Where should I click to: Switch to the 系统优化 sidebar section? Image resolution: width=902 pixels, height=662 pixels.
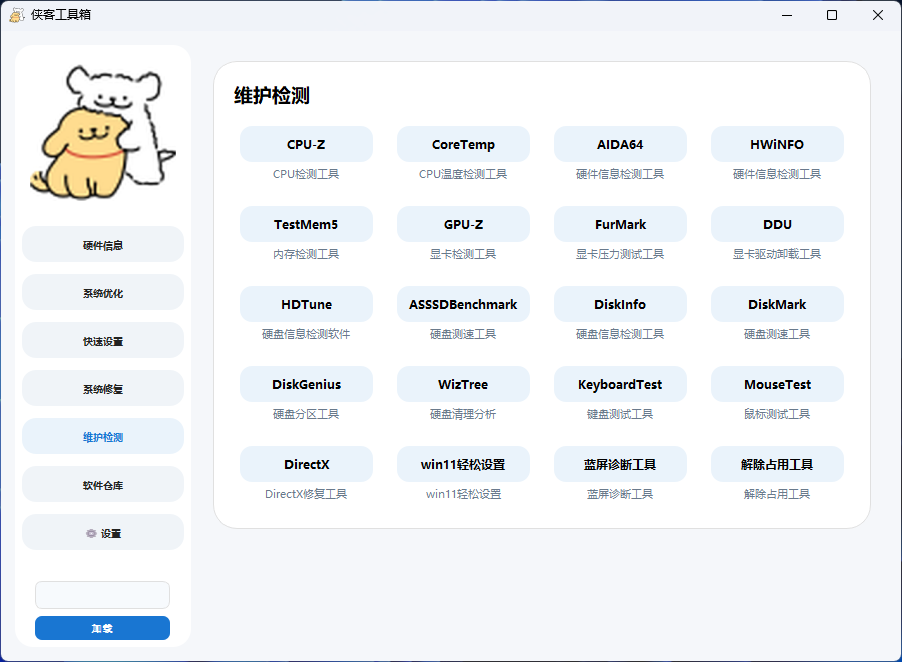pyautogui.click(x=103, y=293)
